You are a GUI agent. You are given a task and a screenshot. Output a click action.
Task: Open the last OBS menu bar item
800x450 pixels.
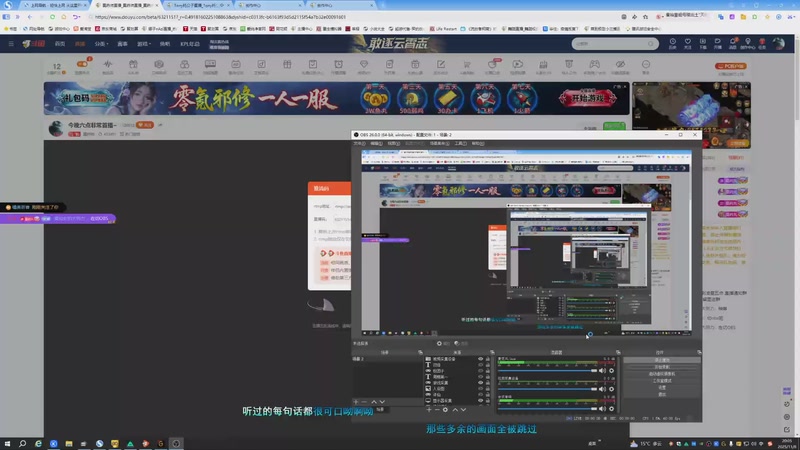[x=478, y=143]
